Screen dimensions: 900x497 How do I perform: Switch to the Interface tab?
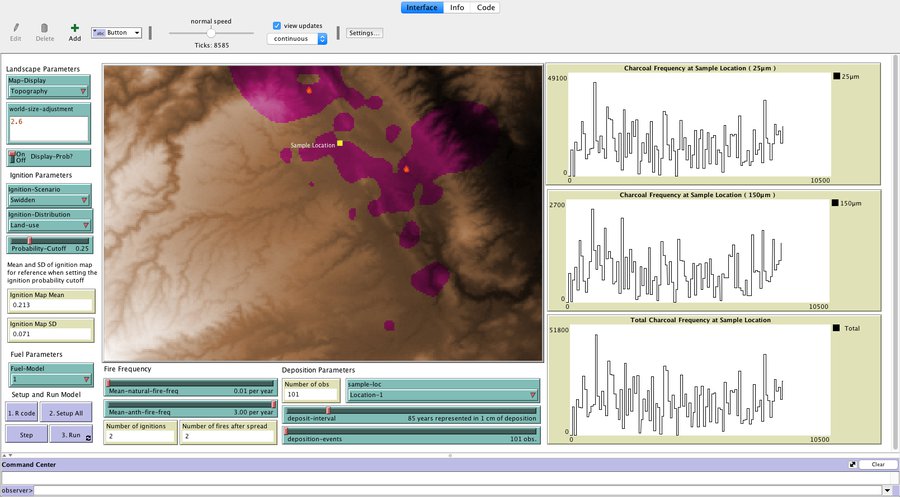(422, 7)
